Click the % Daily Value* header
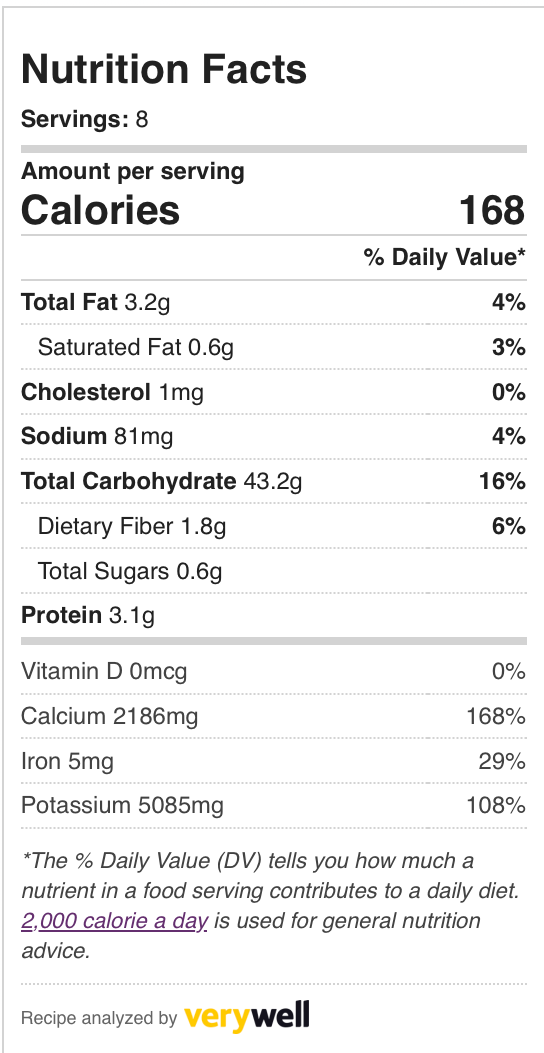Viewport: 544px width, 1053px height. (x=445, y=257)
